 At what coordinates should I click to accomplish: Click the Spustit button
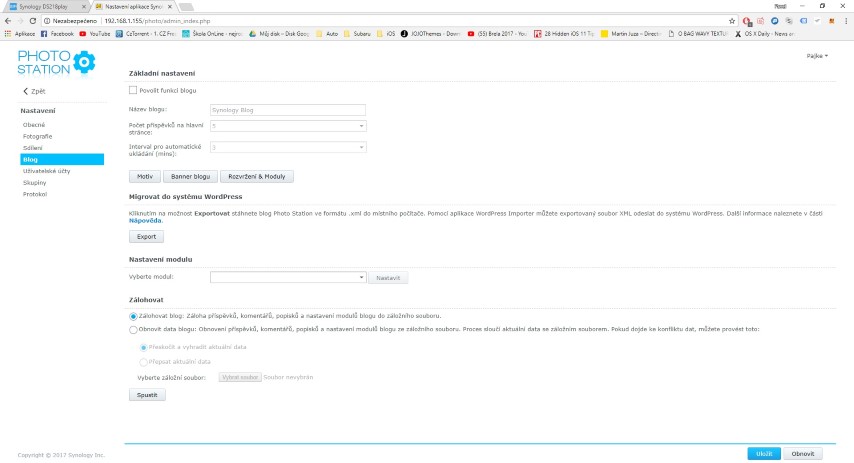point(147,395)
